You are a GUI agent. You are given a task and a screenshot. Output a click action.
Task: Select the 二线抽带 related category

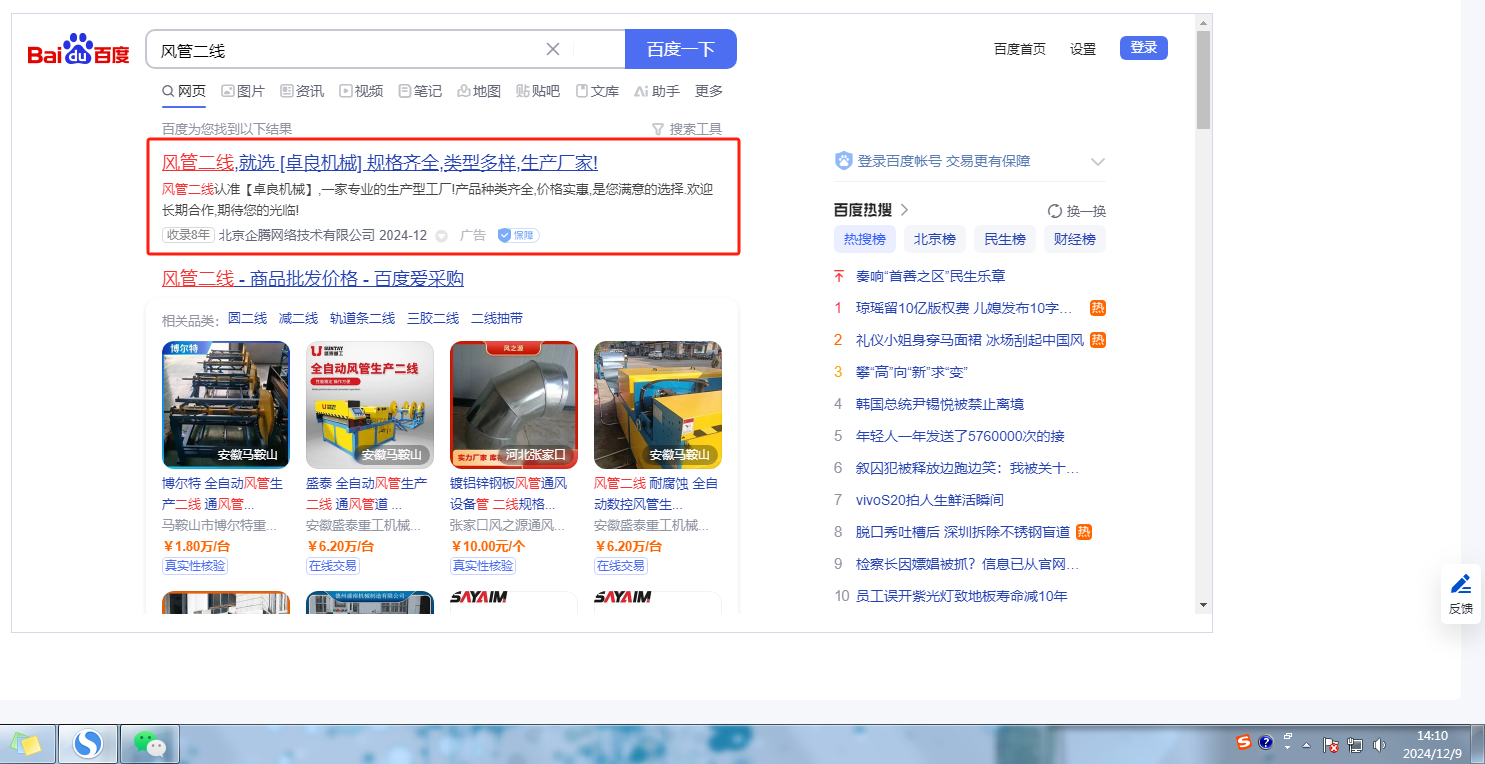click(x=497, y=318)
